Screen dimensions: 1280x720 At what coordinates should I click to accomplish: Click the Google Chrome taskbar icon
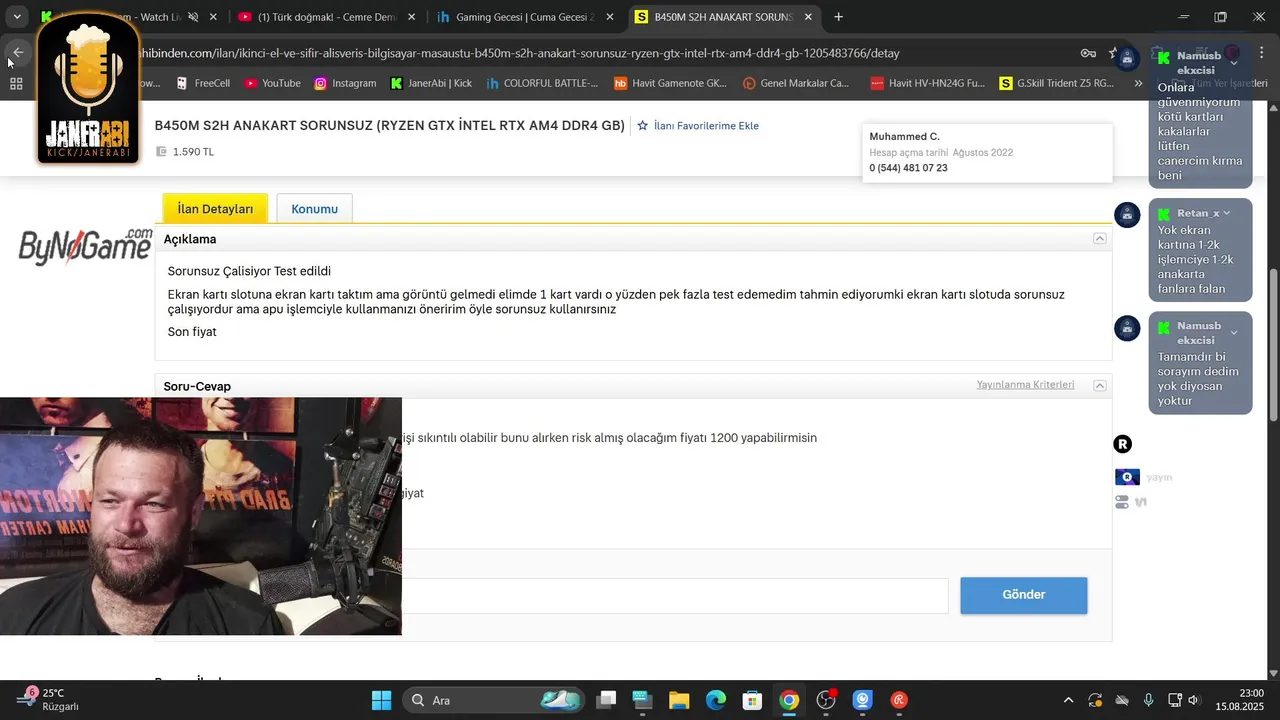click(789, 700)
